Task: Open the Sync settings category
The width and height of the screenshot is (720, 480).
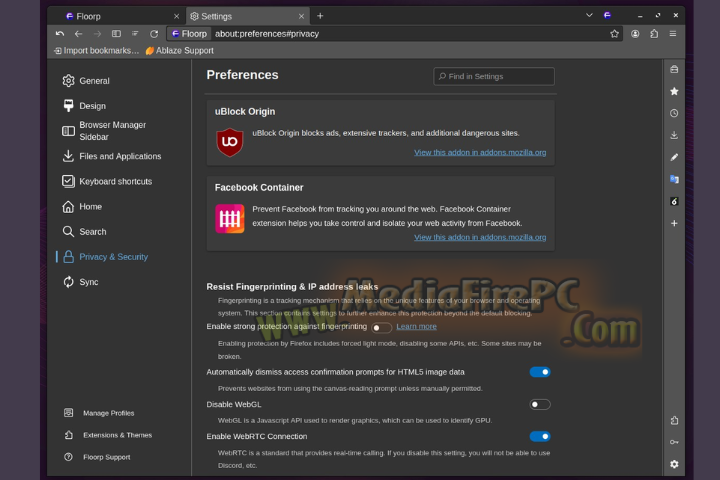Action: pos(80,282)
